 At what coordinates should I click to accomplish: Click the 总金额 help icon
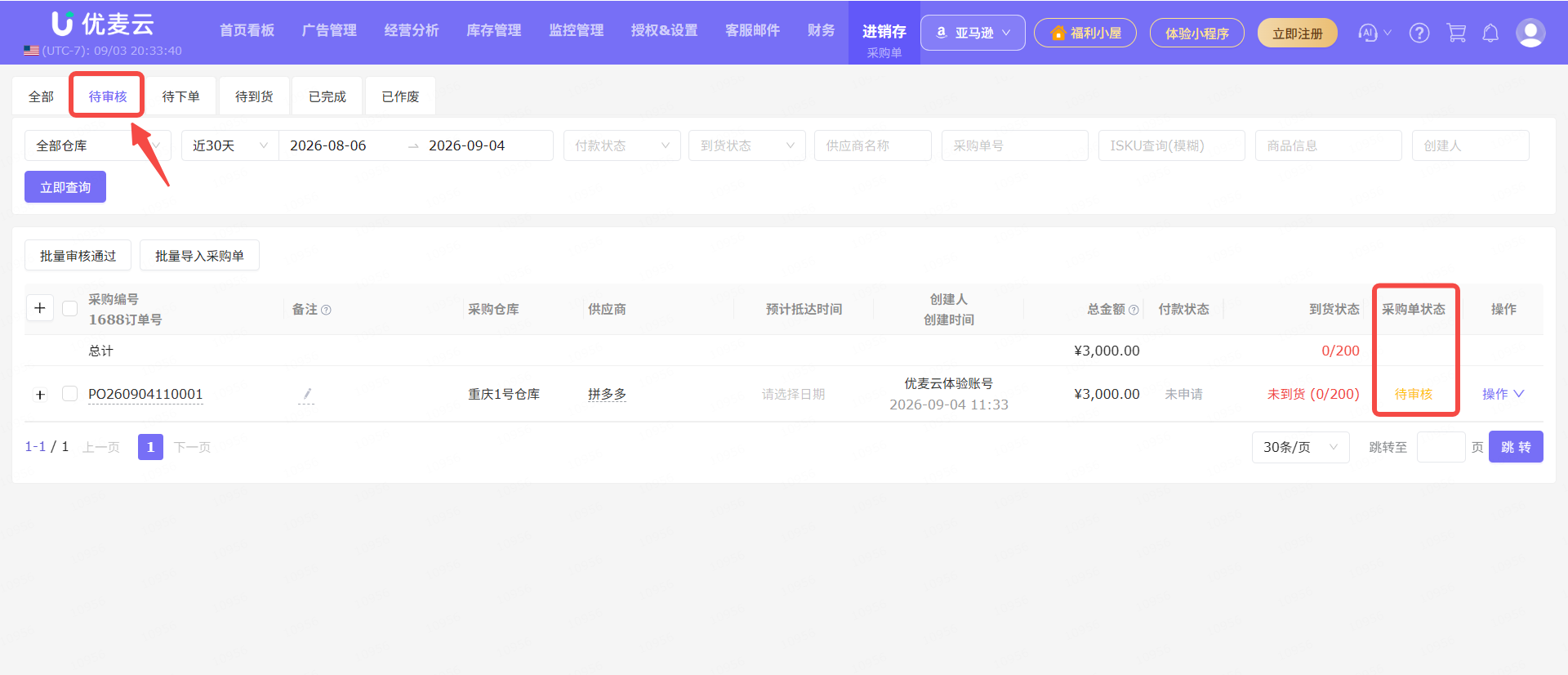pyautogui.click(x=1134, y=310)
